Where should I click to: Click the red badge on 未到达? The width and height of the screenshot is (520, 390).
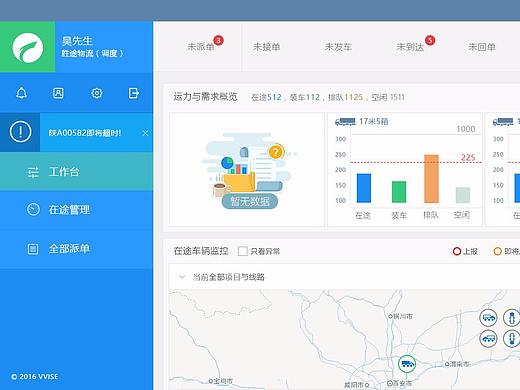pyautogui.click(x=430, y=40)
